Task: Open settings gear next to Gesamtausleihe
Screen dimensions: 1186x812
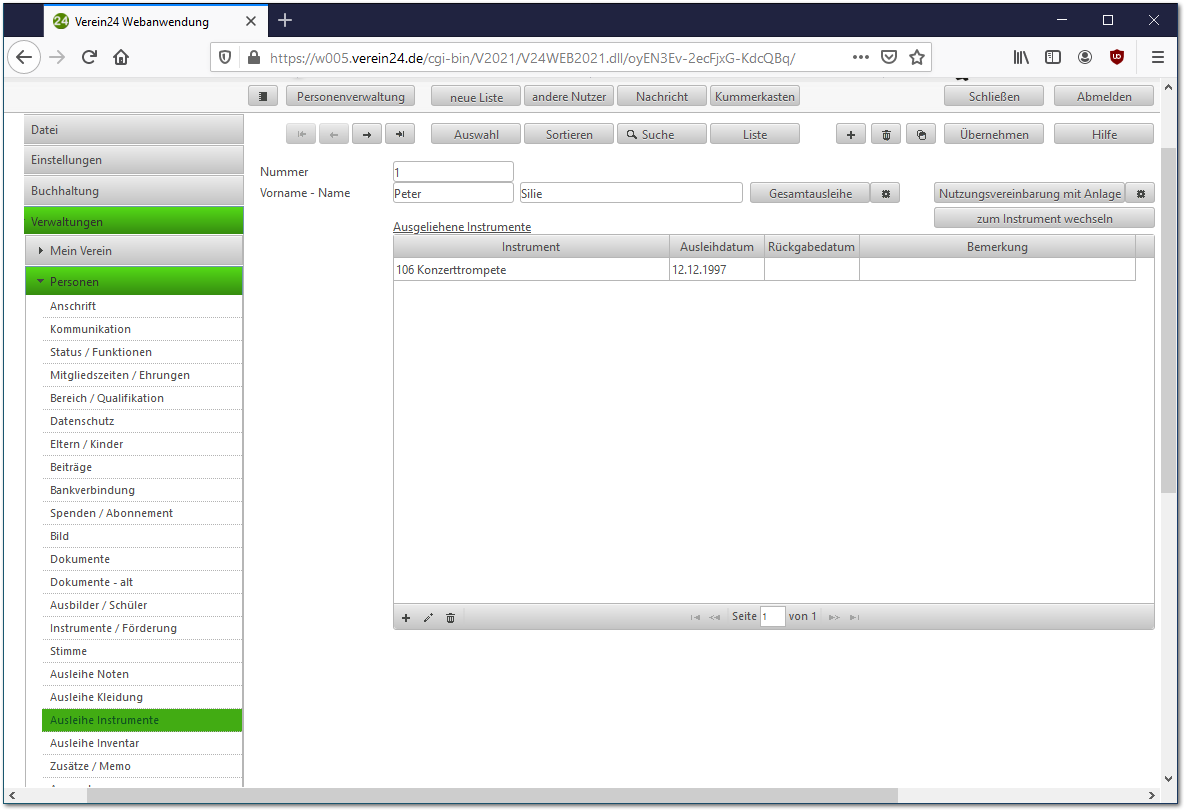Action: [x=885, y=194]
